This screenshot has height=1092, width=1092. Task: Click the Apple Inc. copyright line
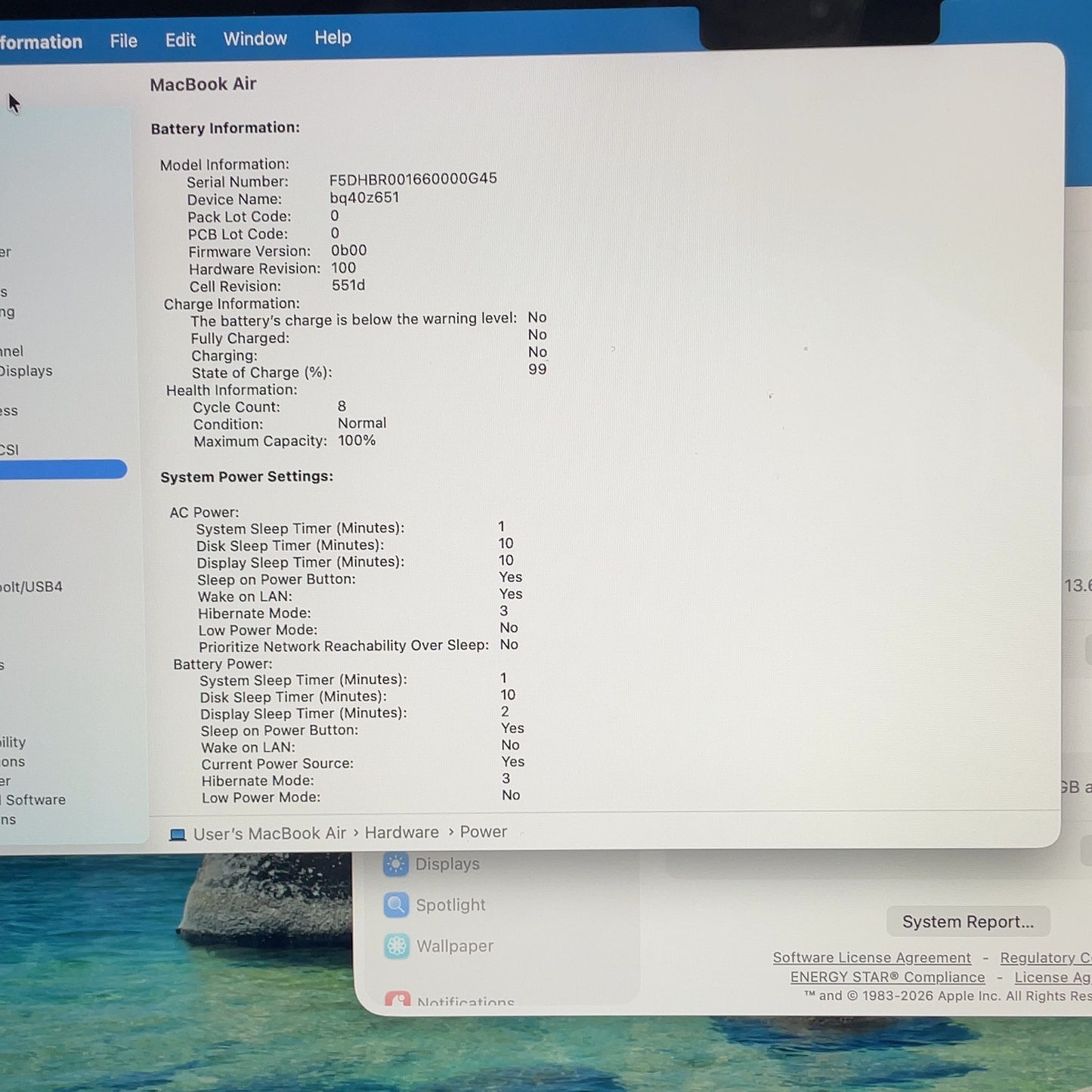coord(948,996)
